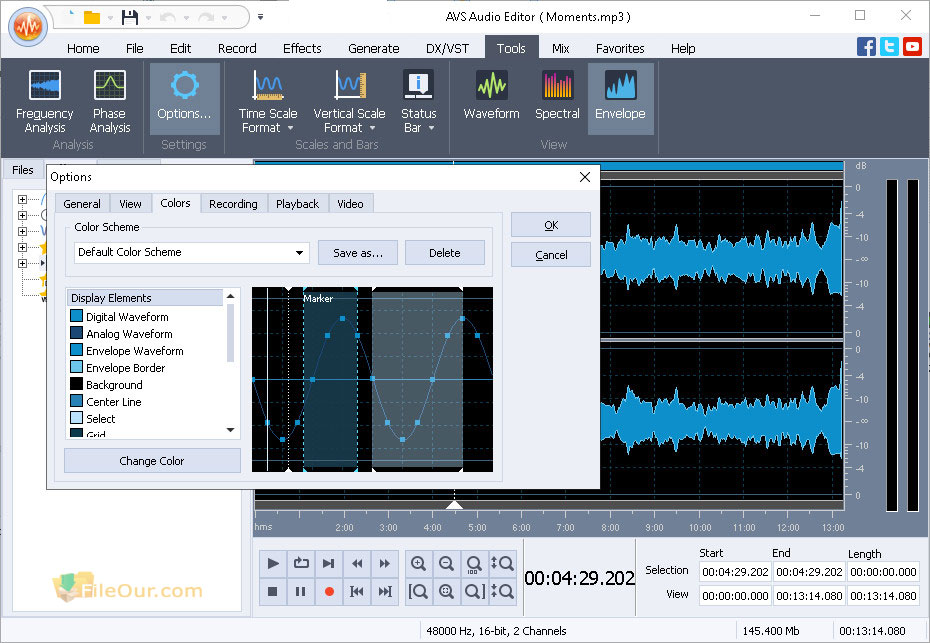Stop playback with the Stop button
Screen dimensions: 930x643
click(273, 591)
